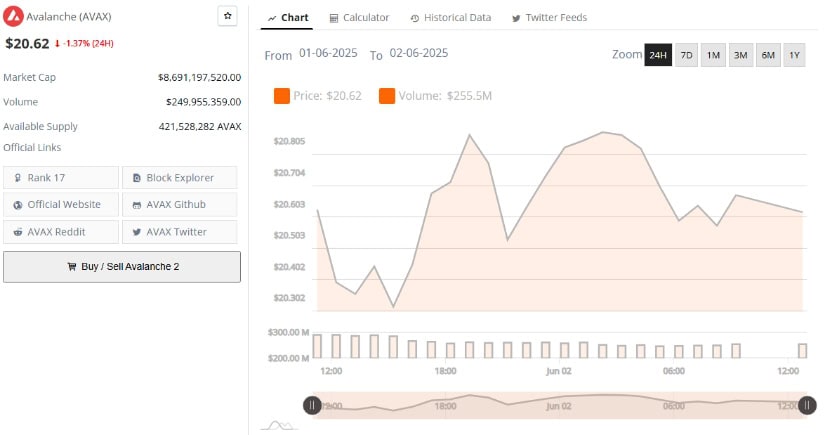Click the right range slider handle

pos(807,405)
